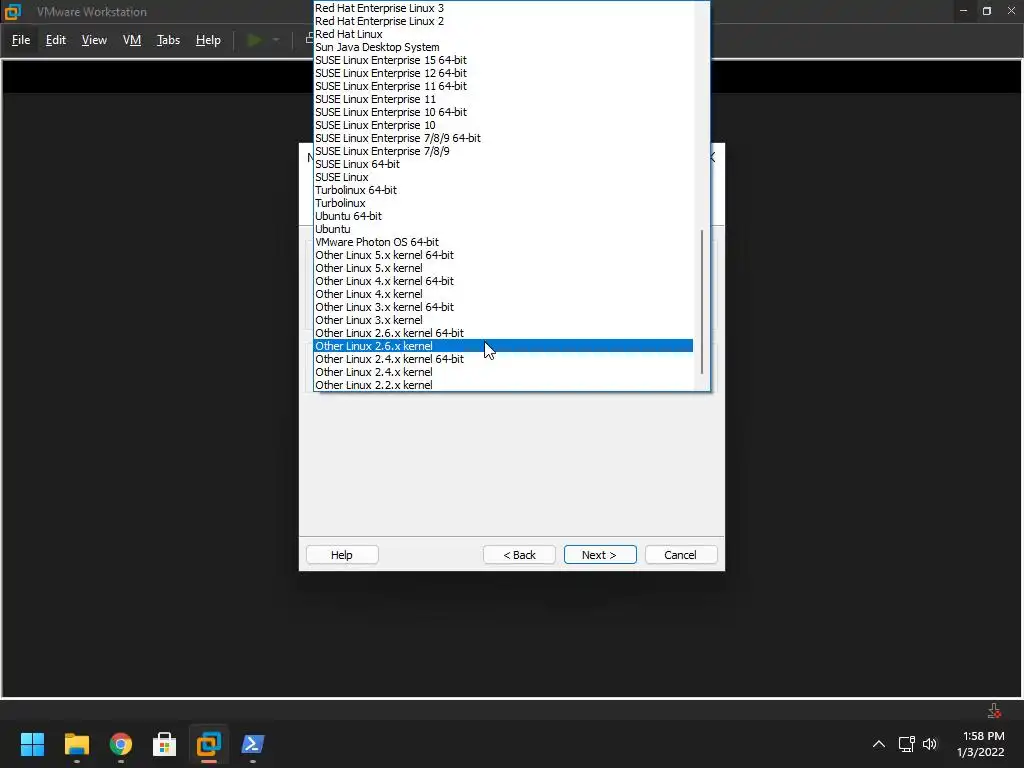The height and width of the screenshot is (768, 1024).
Task: Click the VMware Workstation title bar logo
Action: pyautogui.click(x=13, y=12)
